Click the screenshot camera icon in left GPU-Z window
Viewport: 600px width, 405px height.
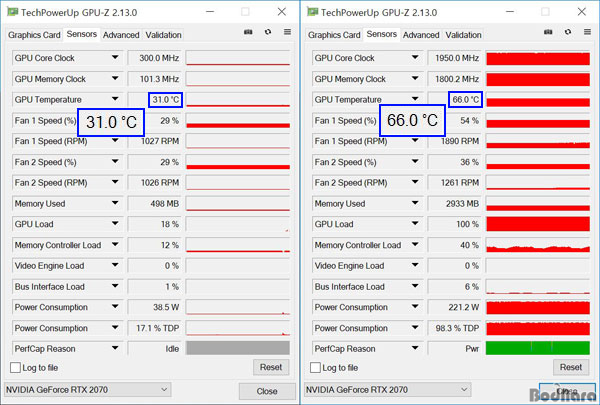click(248, 32)
